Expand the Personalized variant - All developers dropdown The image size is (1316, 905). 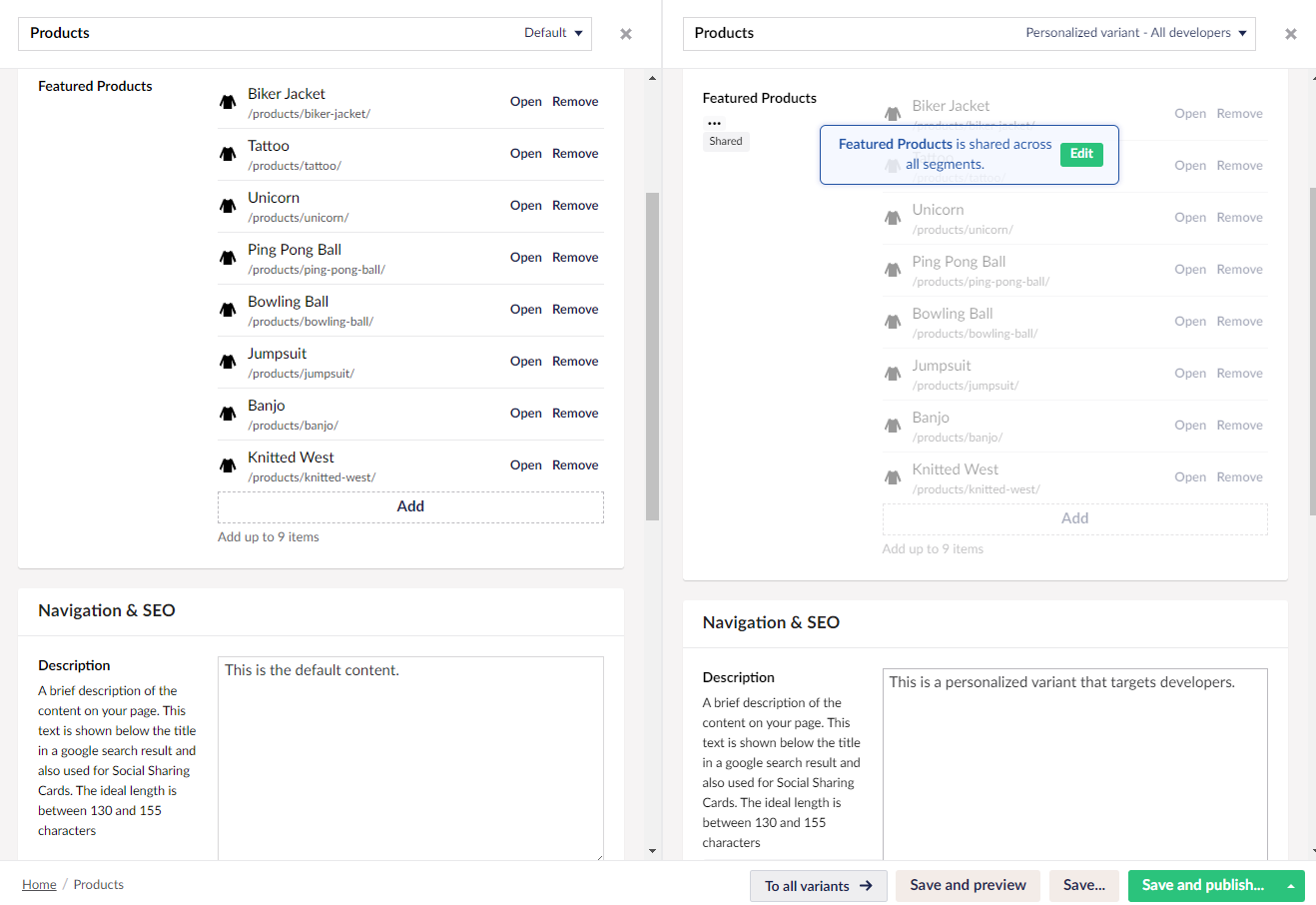pos(1136,33)
